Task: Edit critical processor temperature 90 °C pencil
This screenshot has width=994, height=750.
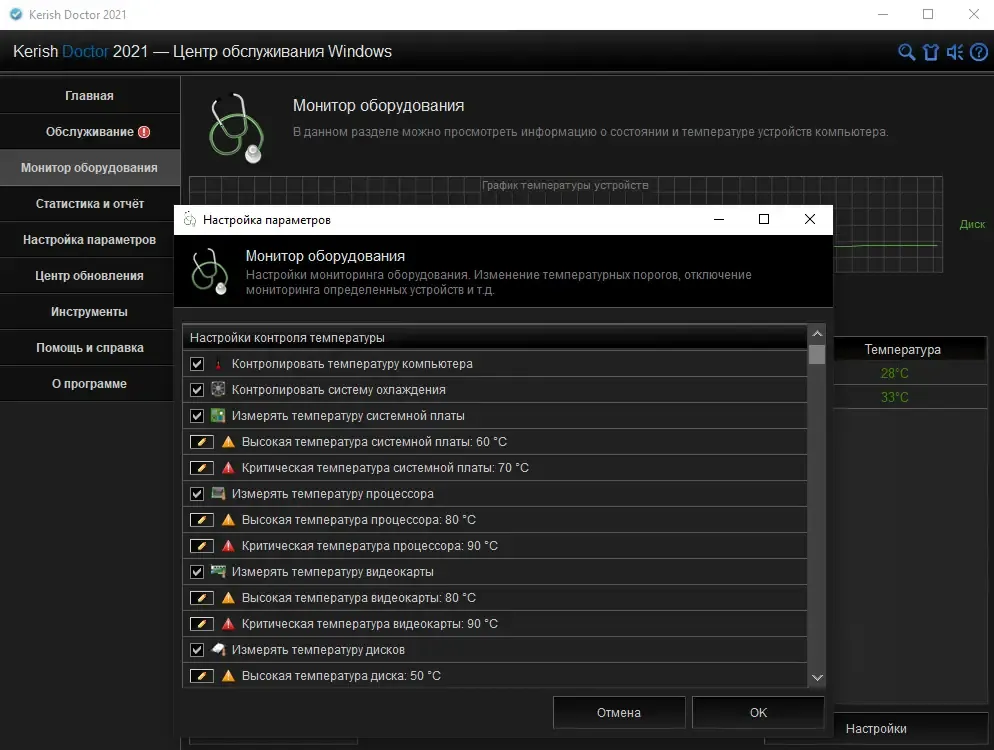Action: [x=202, y=546]
